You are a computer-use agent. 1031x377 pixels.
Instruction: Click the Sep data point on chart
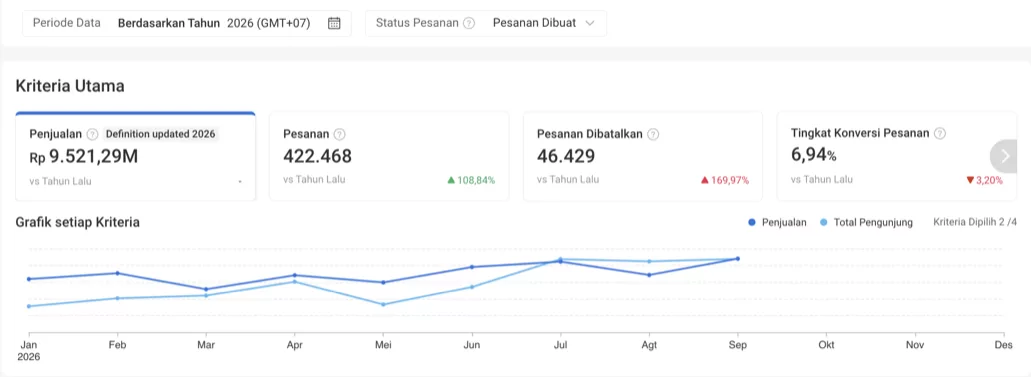pos(737,259)
